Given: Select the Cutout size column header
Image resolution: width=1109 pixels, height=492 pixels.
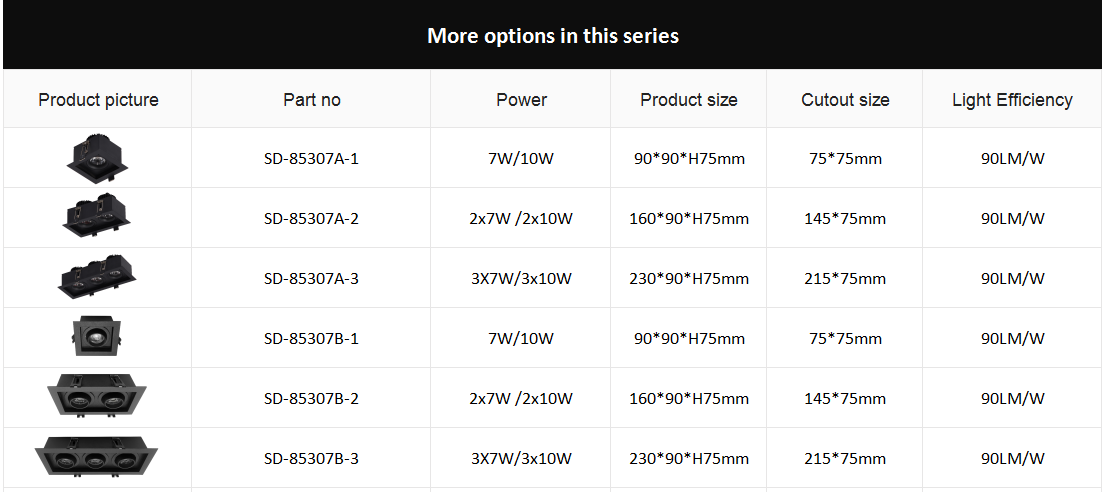Looking at the screenshot, I should [x=845, y=100].
